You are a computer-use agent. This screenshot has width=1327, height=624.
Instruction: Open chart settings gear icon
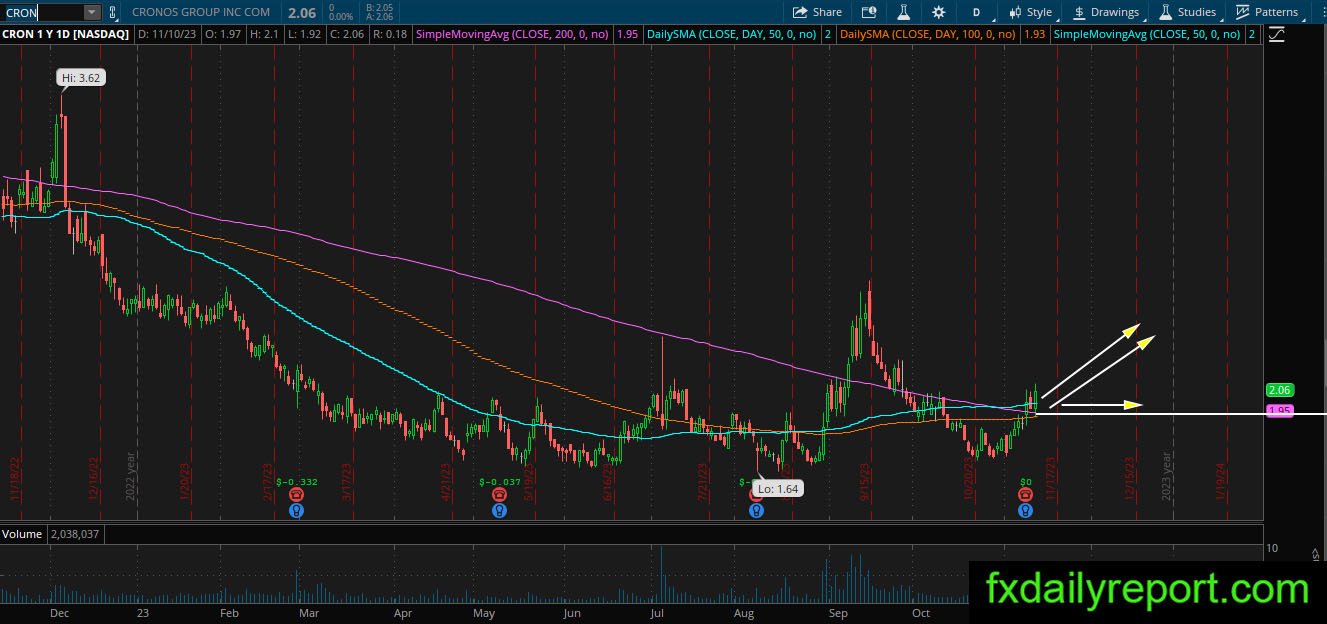tap(938, 12)
